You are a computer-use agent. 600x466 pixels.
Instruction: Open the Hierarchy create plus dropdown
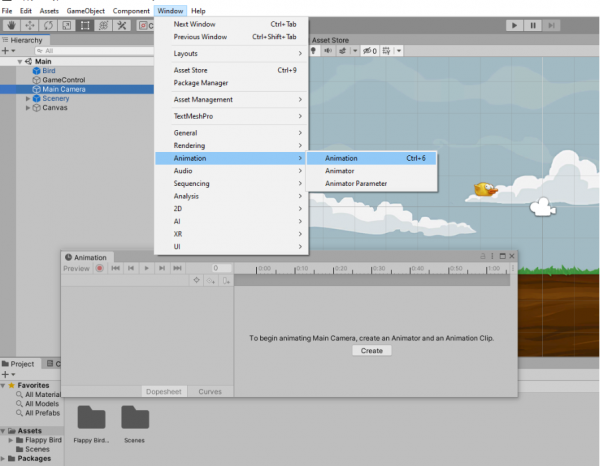[x=8, y=51]
